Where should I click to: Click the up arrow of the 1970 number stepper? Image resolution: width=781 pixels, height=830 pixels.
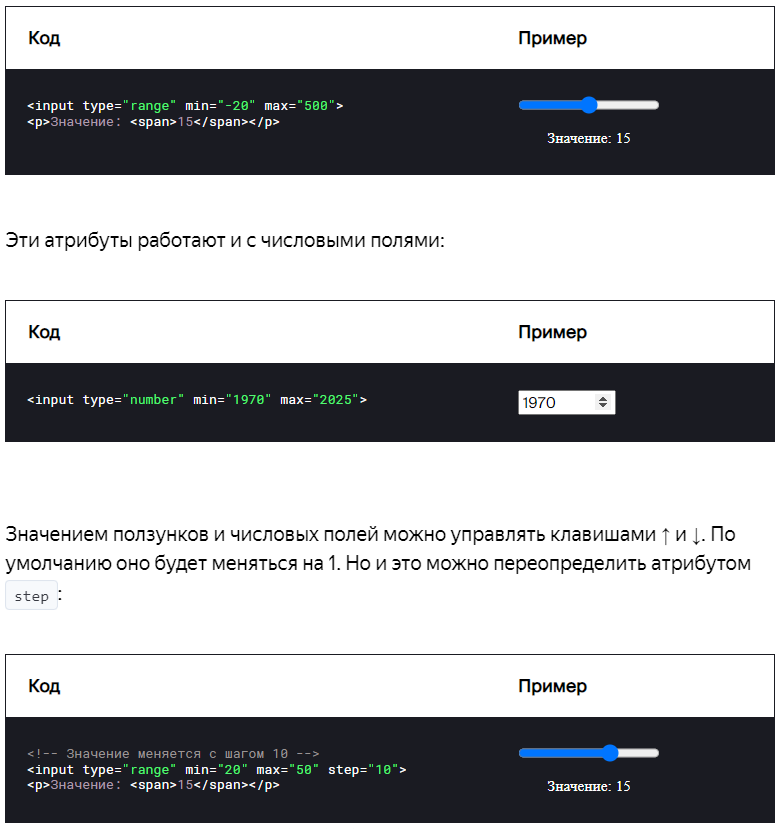pyautogui.click(x=603, y=399)
